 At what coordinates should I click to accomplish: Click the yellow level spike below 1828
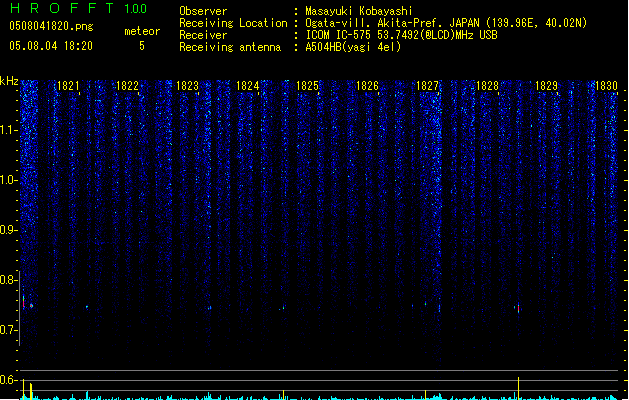[x=518, y=388]
